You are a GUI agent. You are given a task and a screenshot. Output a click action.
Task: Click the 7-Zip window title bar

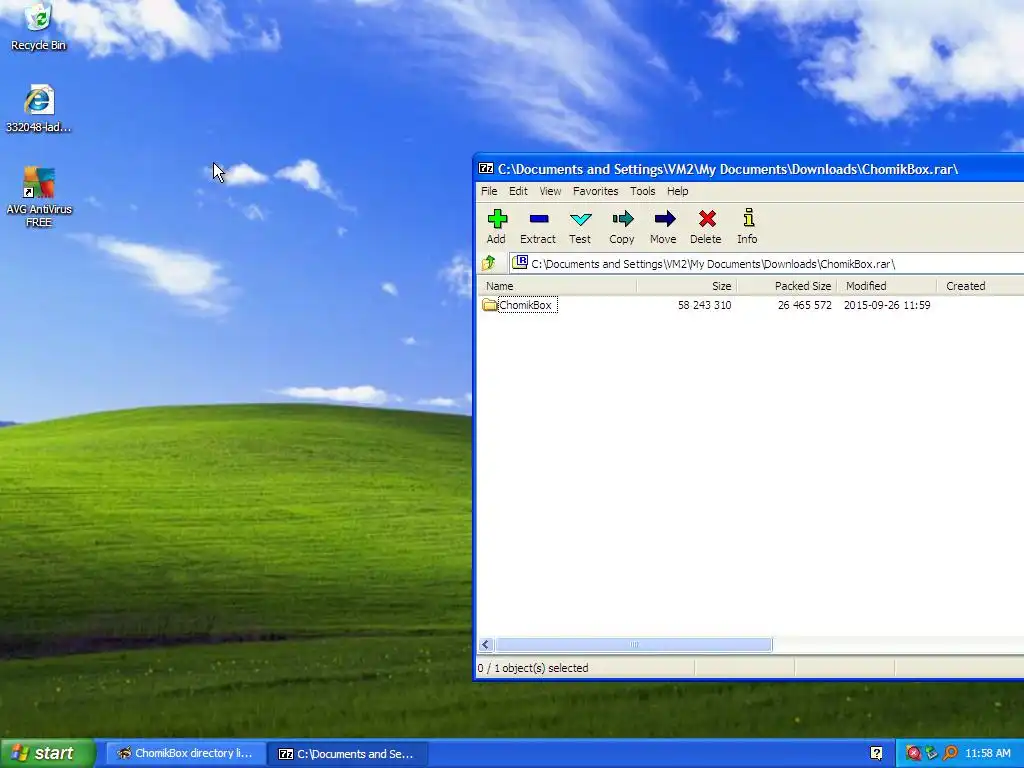click(x=748, y=168)
